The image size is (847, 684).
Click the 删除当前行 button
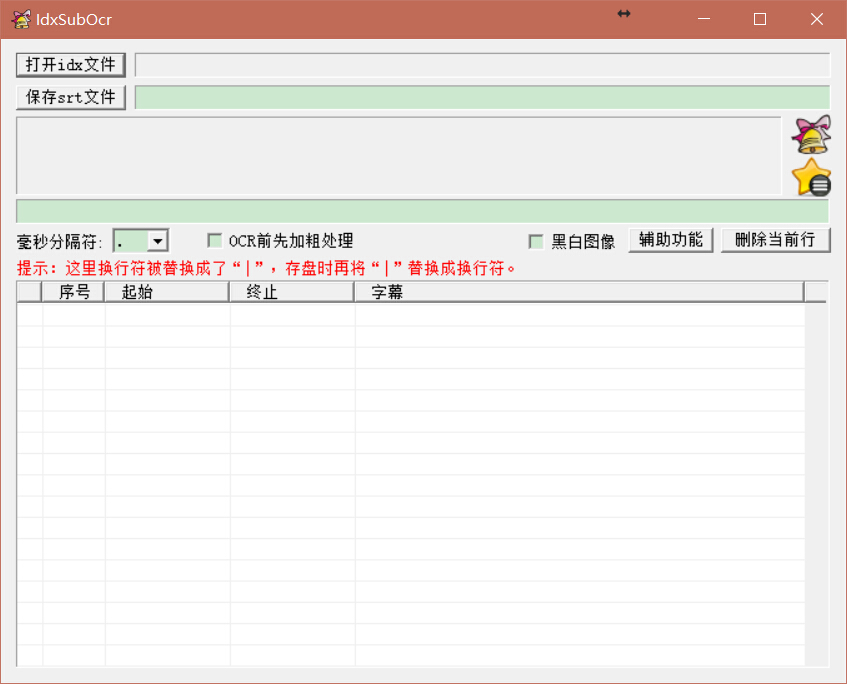tap(775, 240)
